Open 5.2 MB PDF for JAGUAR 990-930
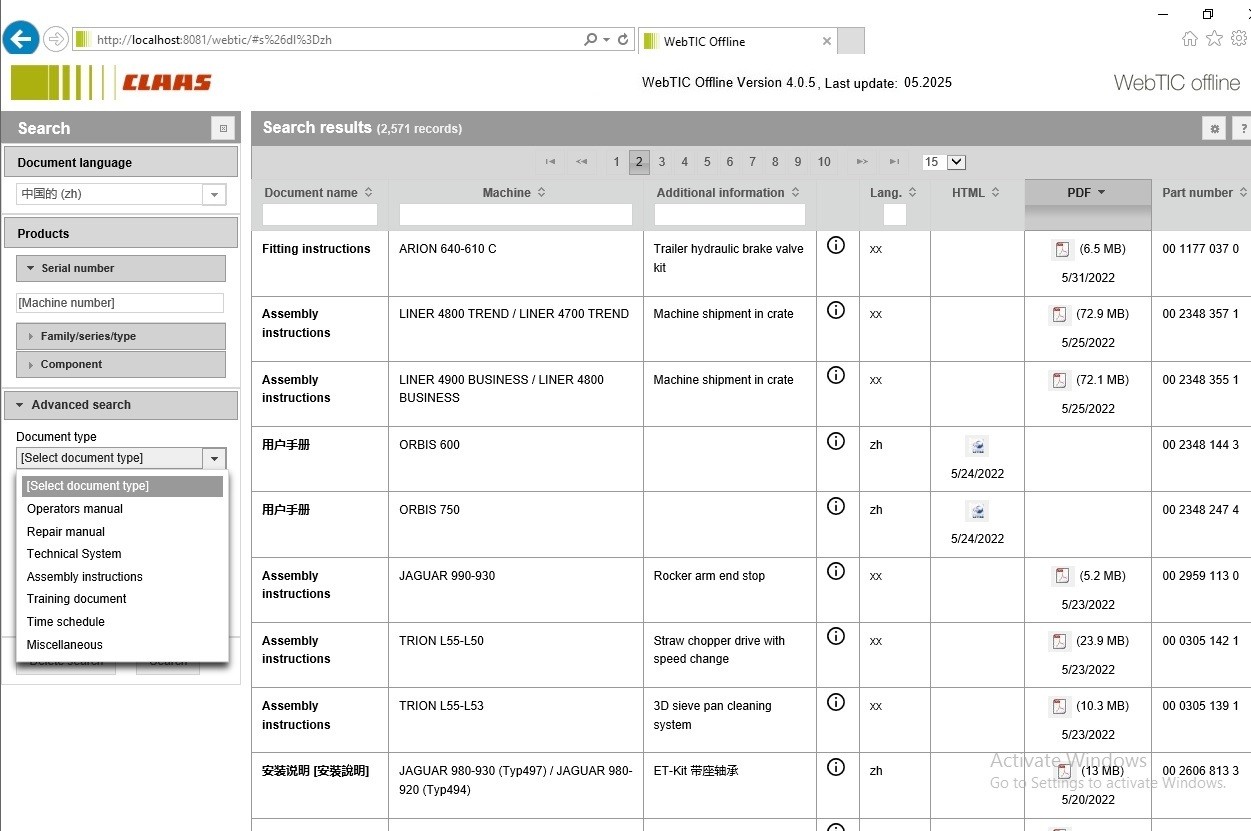The width and height of the screenshot is (1251, 831). click(x=1061, y=576)
